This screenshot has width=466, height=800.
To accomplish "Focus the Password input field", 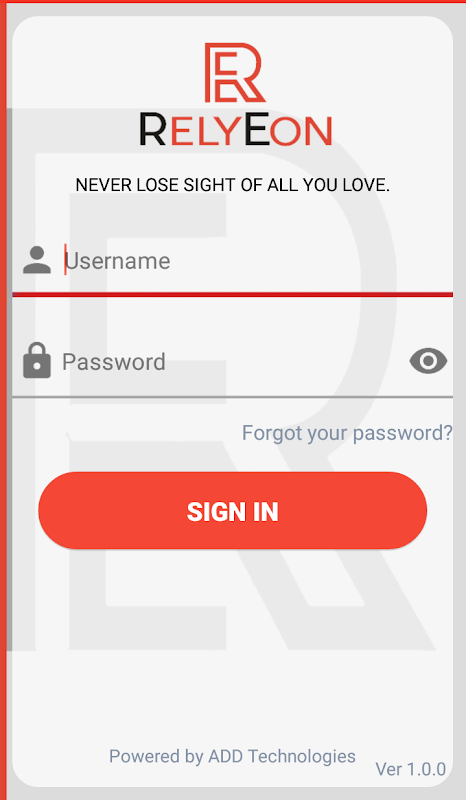I will (233, 362).
